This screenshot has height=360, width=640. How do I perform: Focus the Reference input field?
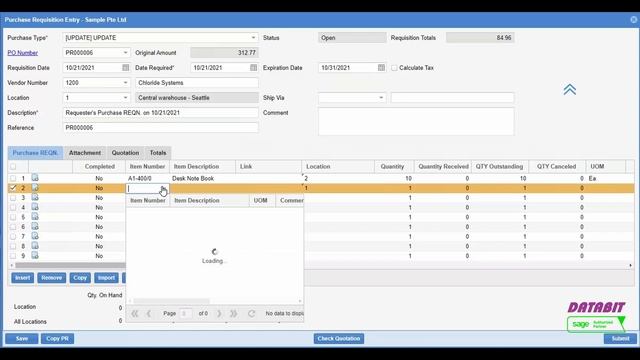pos(160,128)
